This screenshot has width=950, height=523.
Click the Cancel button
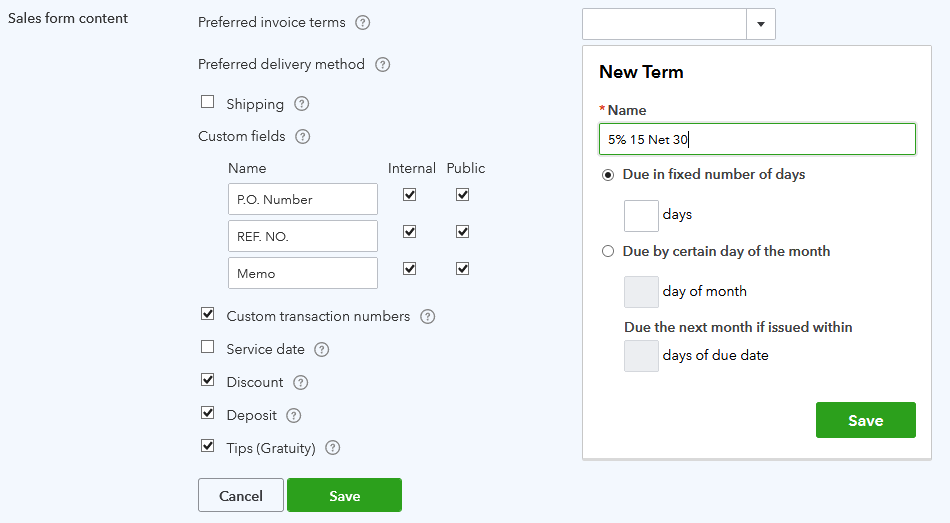241,496
